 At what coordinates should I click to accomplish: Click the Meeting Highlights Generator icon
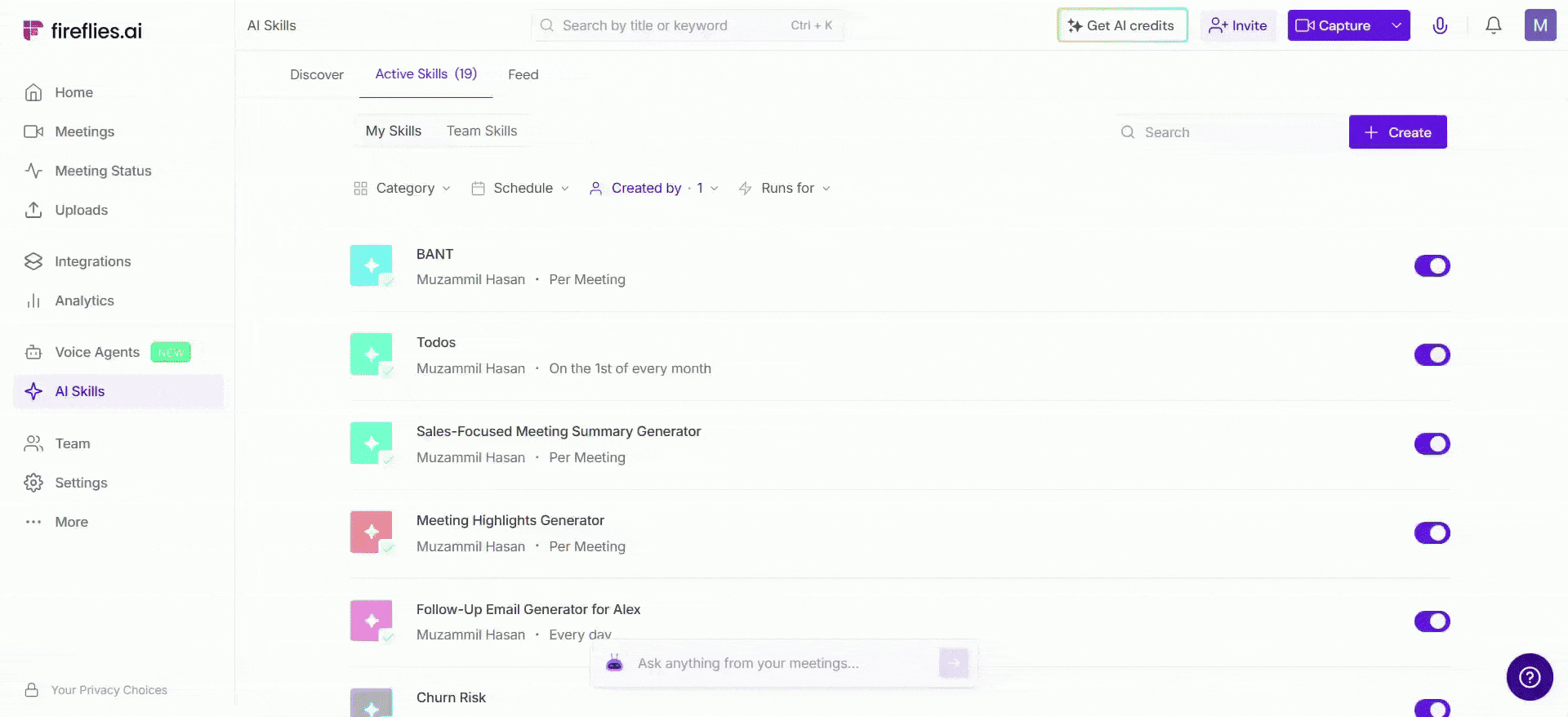click(x=372, y=532)
